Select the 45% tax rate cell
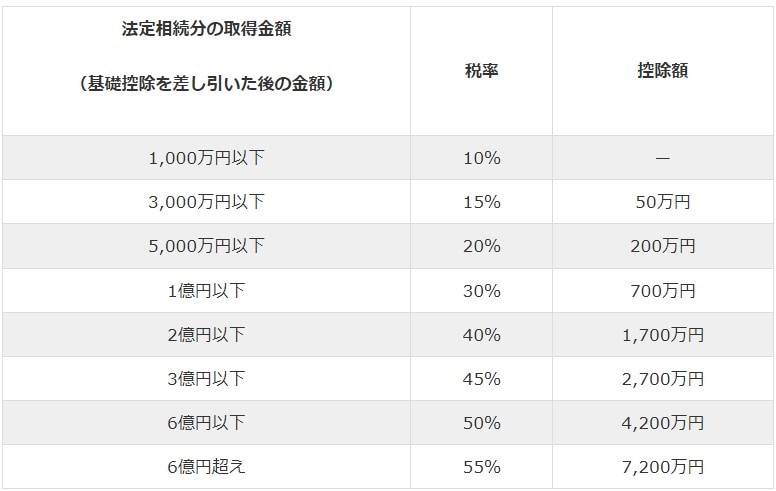The image size is (776, 491). pos(482,379)
